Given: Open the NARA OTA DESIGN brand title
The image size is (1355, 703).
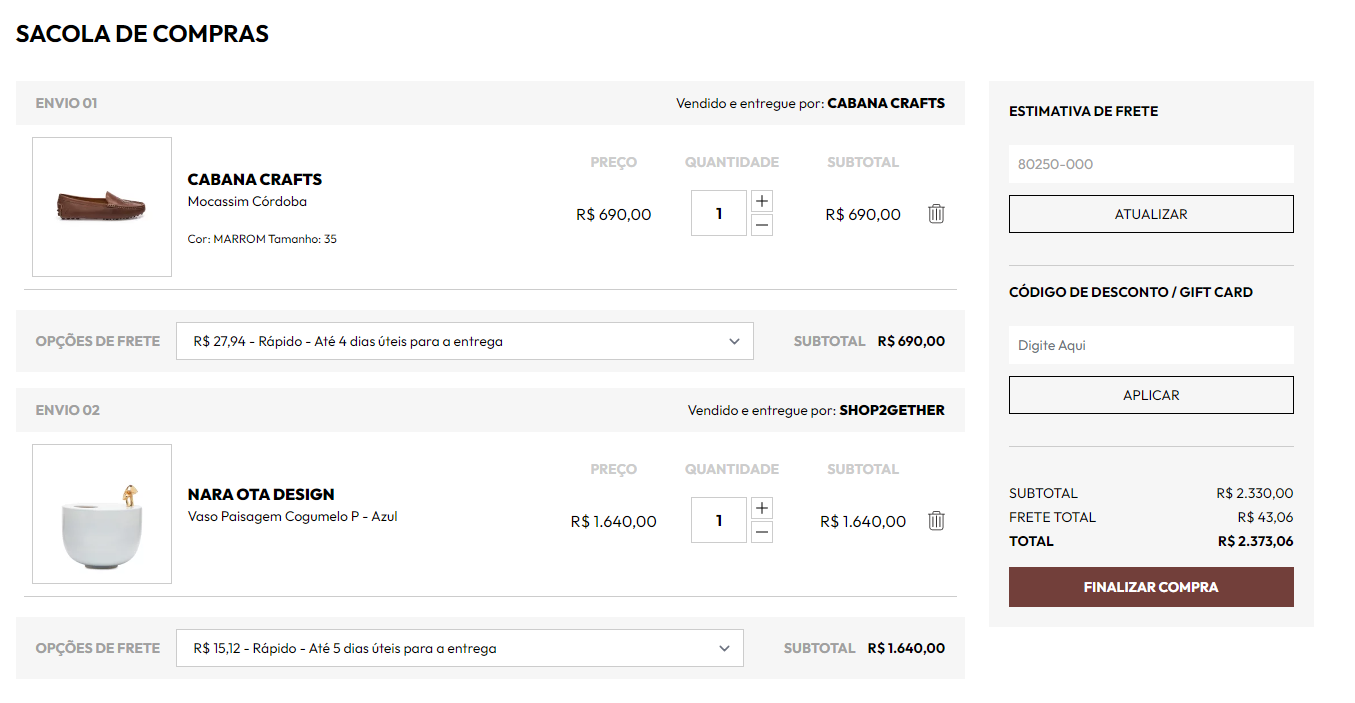Looking at the screenshot, I should click(x=261, y=494).
